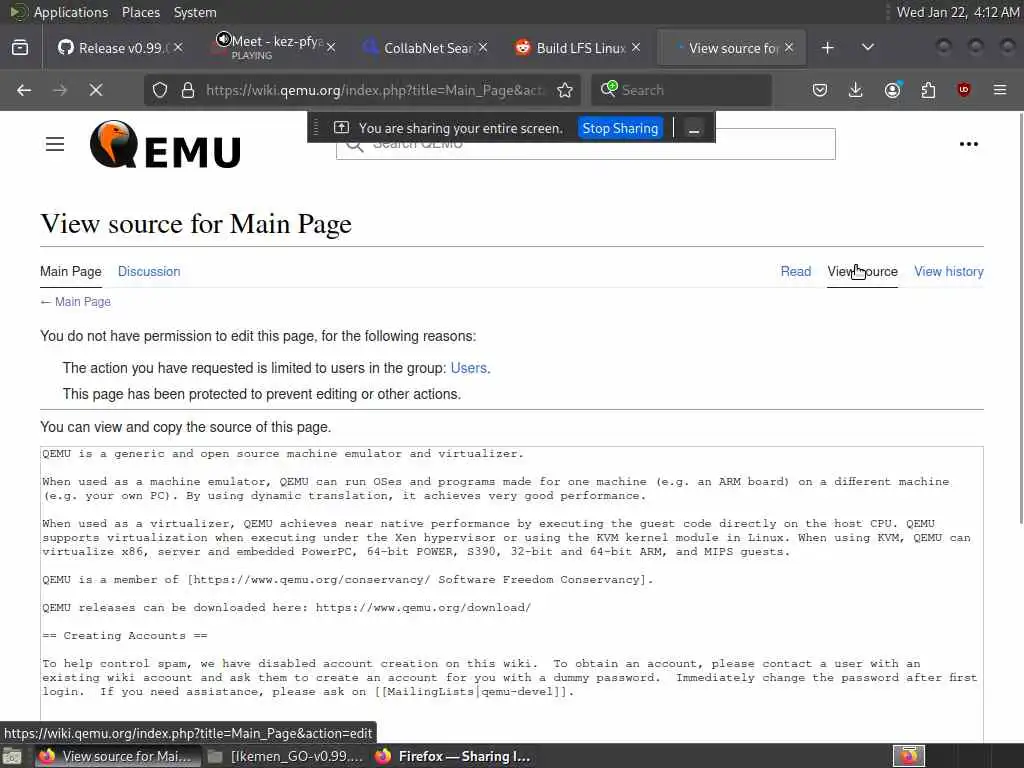Focus the Search QEMU field
This screenshot has width=1024, height=768.
point(586,144)
